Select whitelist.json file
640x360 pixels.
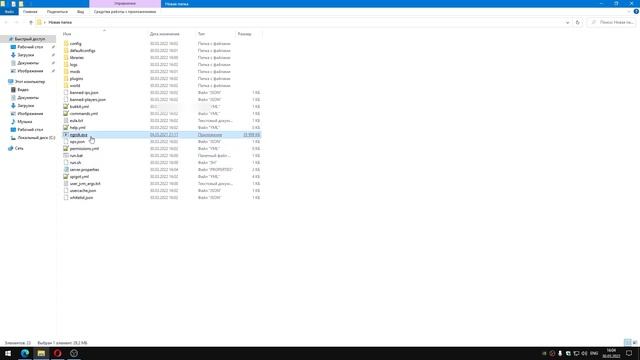pyautogui.click(x=81, y=198)
